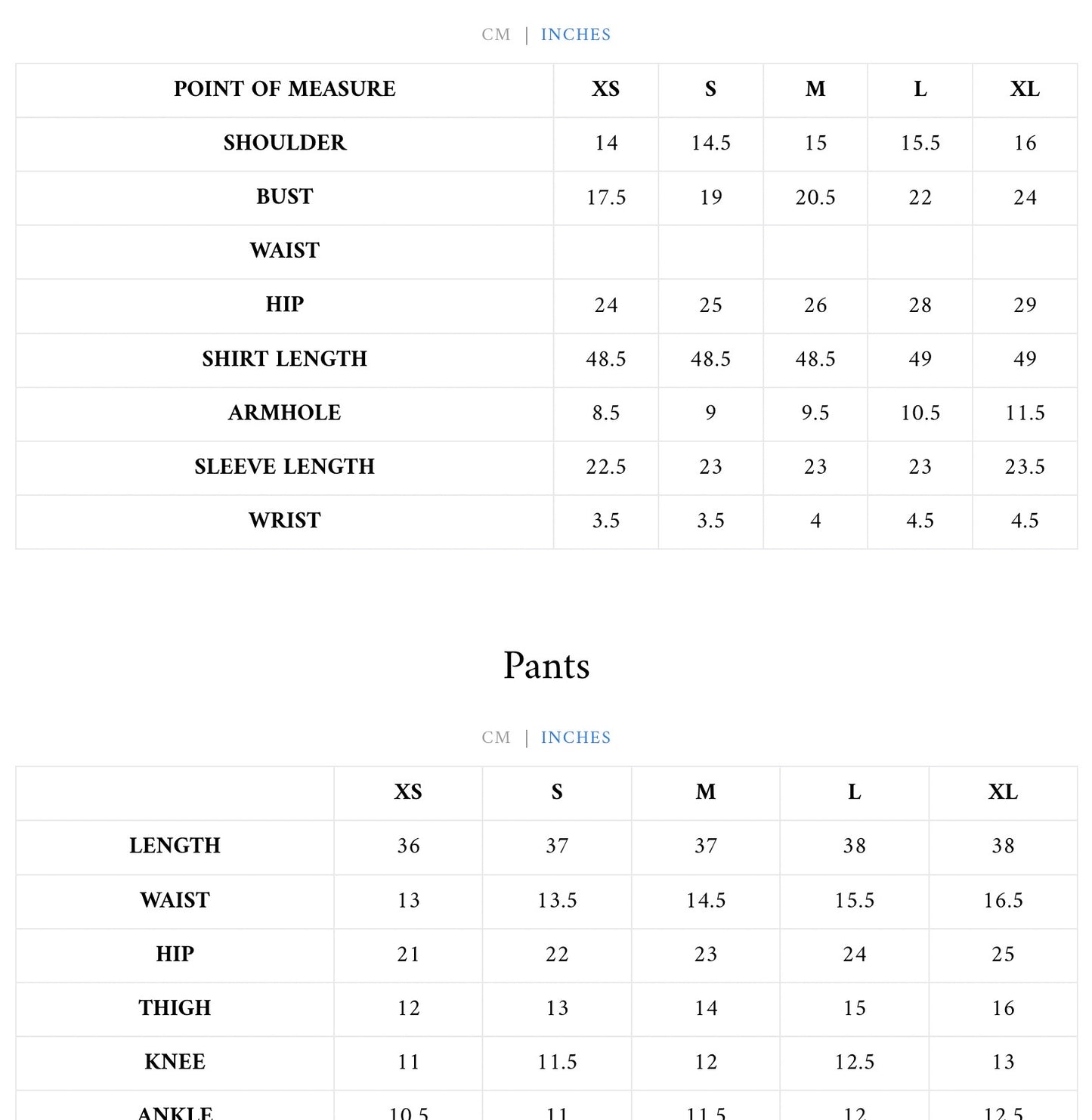Click the XL column header in the Pants table
Image resolution: width=1092 pixels, height=1120 pixels.
click(x=1003, y=792)
